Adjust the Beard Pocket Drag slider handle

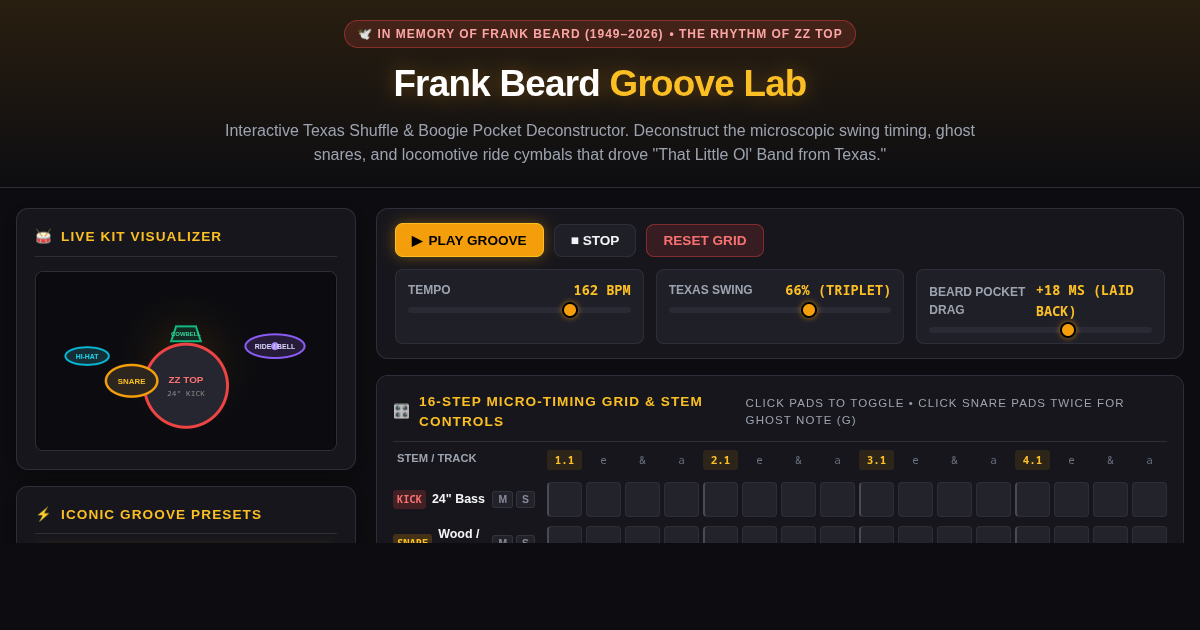pyautogui.click(x=1068, y=330)
